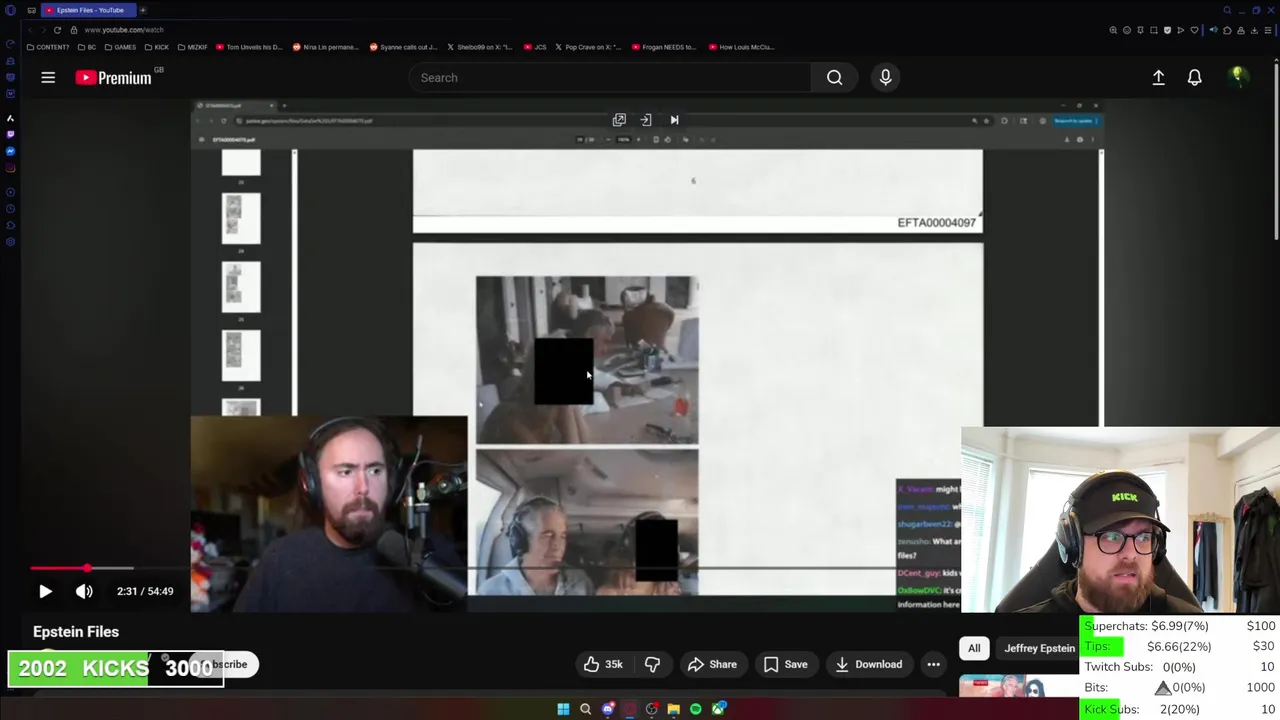Screen dimensions: 1280x720
Task: Share the Epstein Files video
Action: 712,664
